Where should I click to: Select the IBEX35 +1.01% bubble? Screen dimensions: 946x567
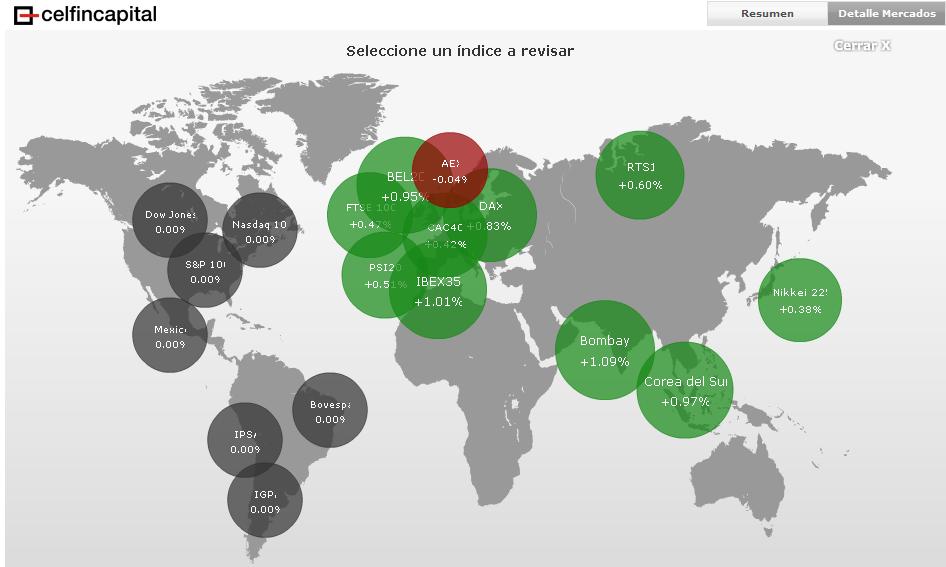click(x=438, y=291)
